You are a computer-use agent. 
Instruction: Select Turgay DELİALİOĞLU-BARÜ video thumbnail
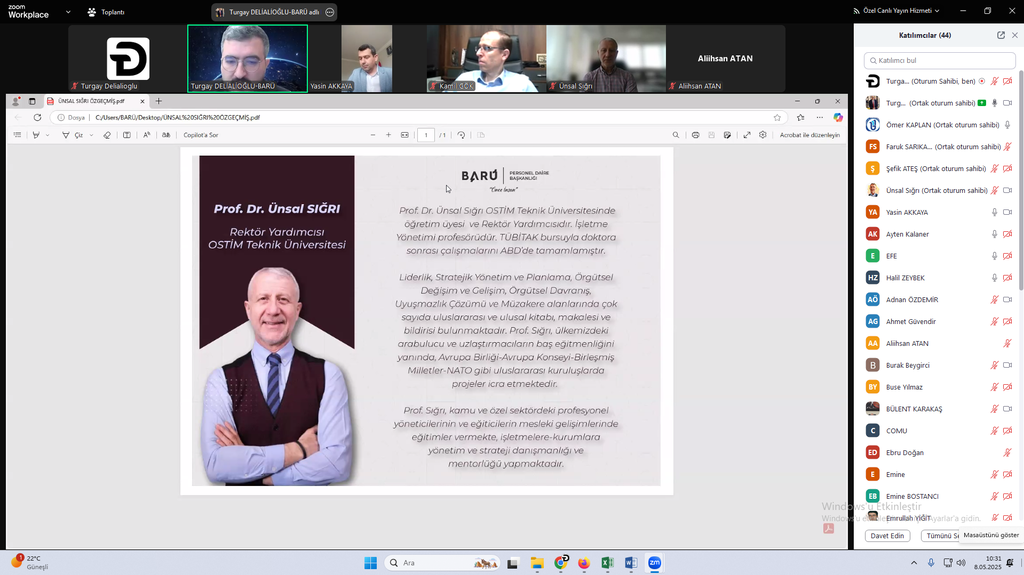248,58
